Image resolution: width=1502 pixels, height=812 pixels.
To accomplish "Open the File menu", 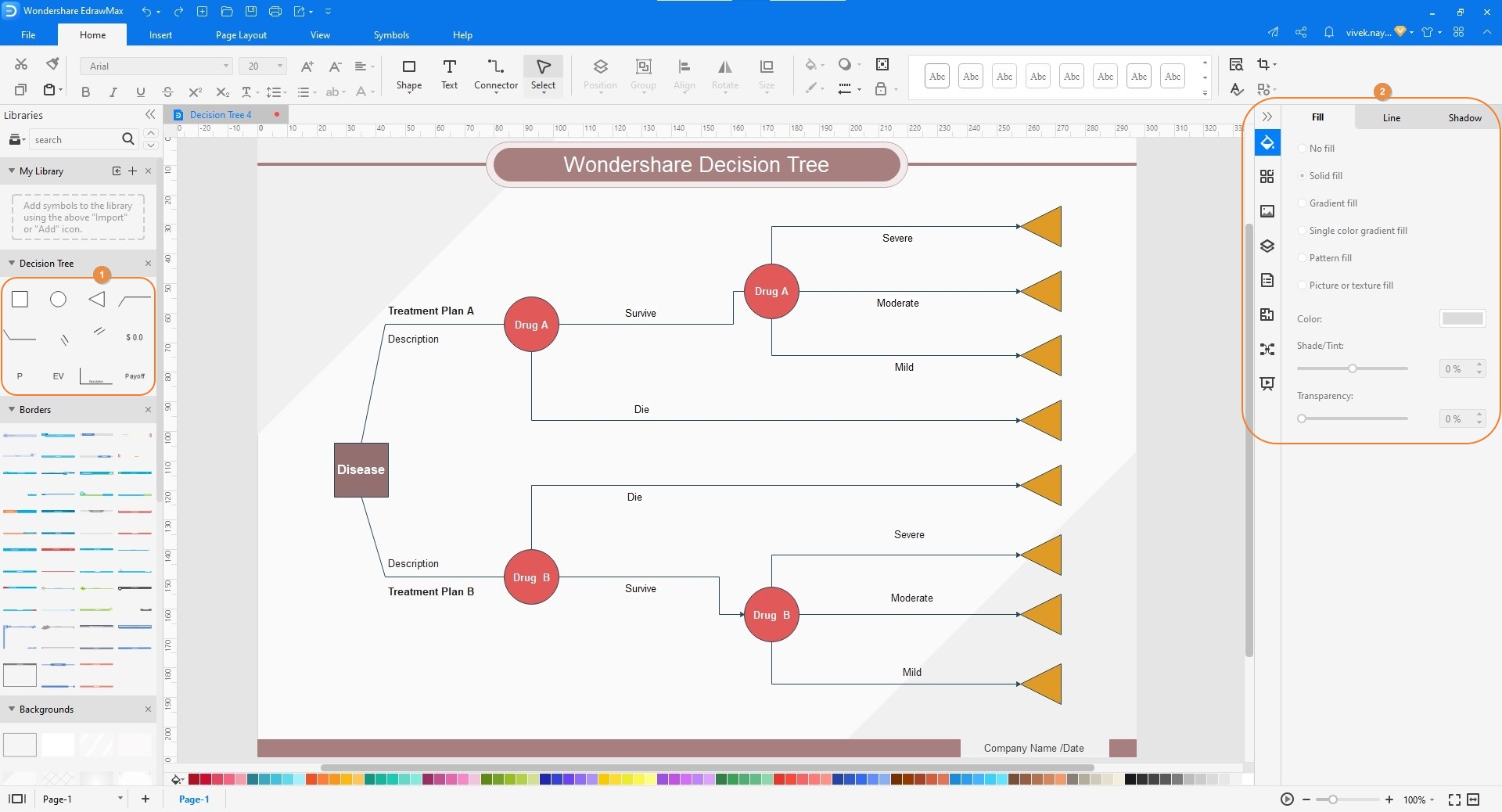I will (x=28, y=35).
